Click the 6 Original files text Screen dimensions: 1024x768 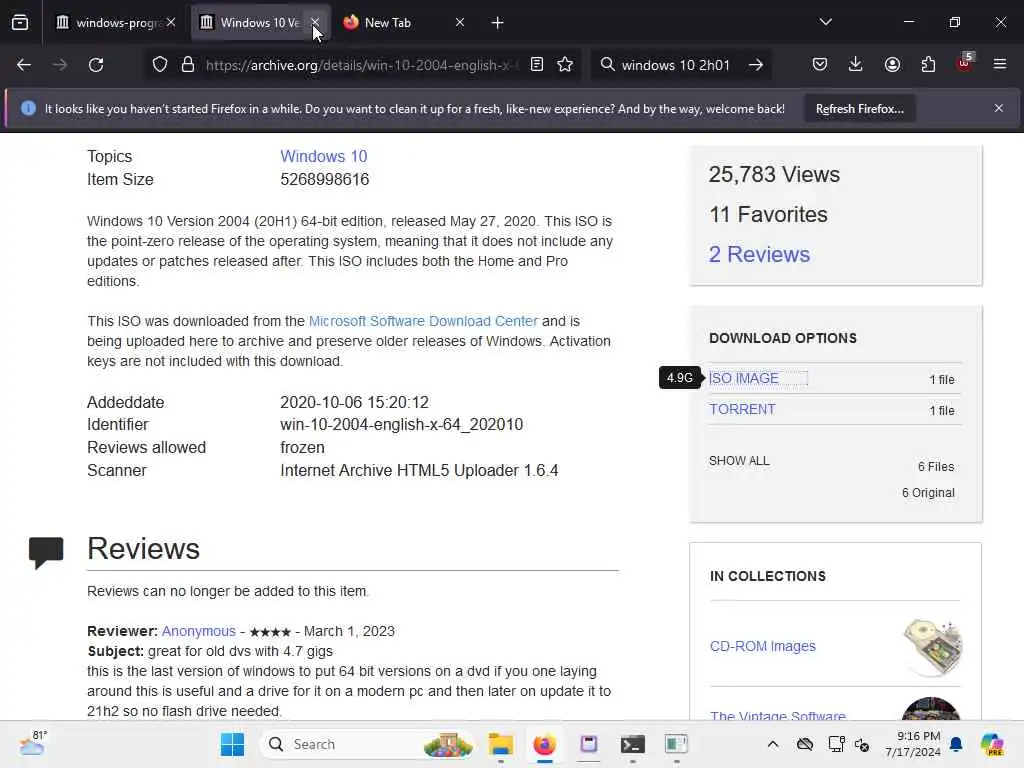(928, 493)
